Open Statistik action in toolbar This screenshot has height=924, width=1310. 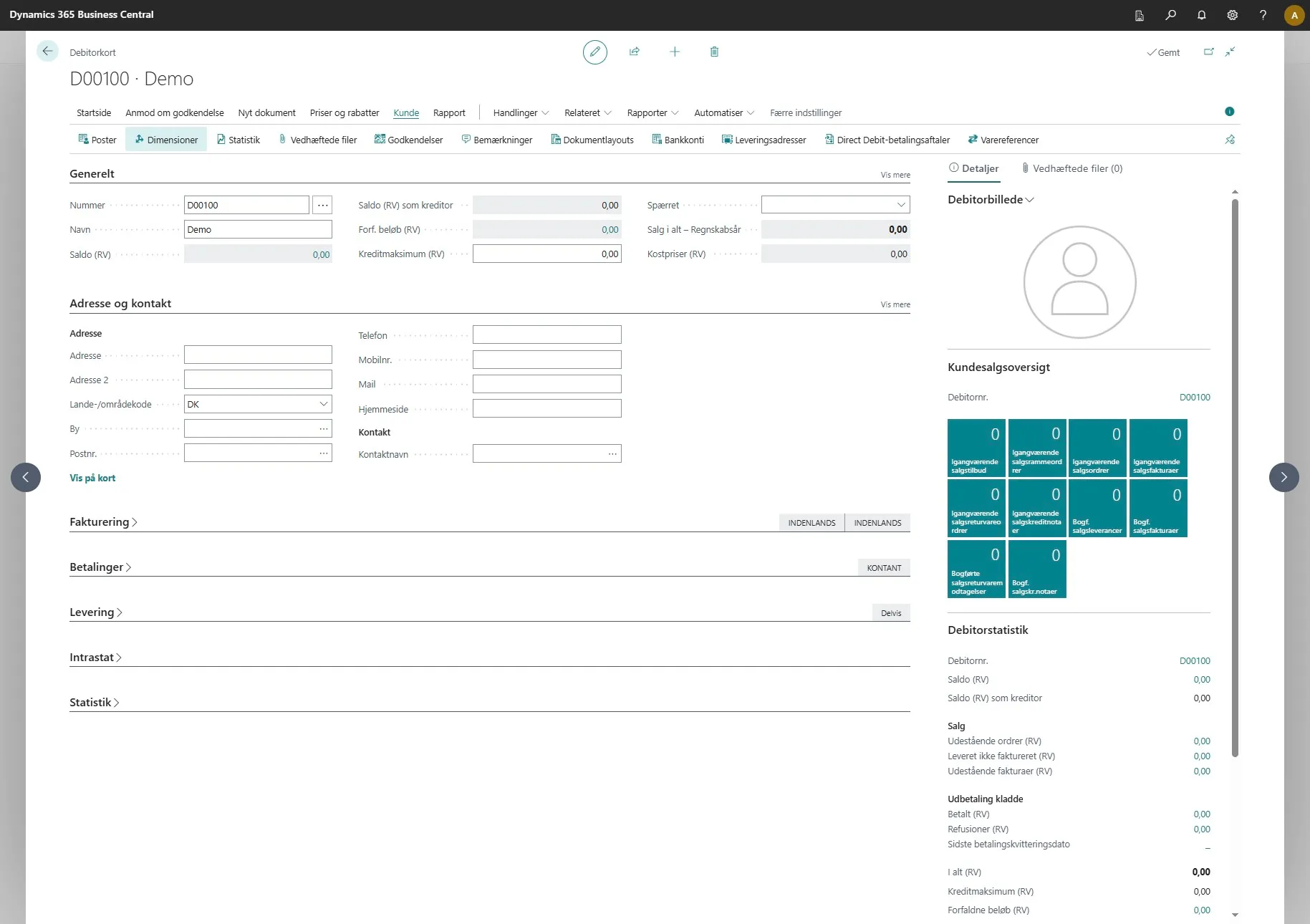click(238, 140)
